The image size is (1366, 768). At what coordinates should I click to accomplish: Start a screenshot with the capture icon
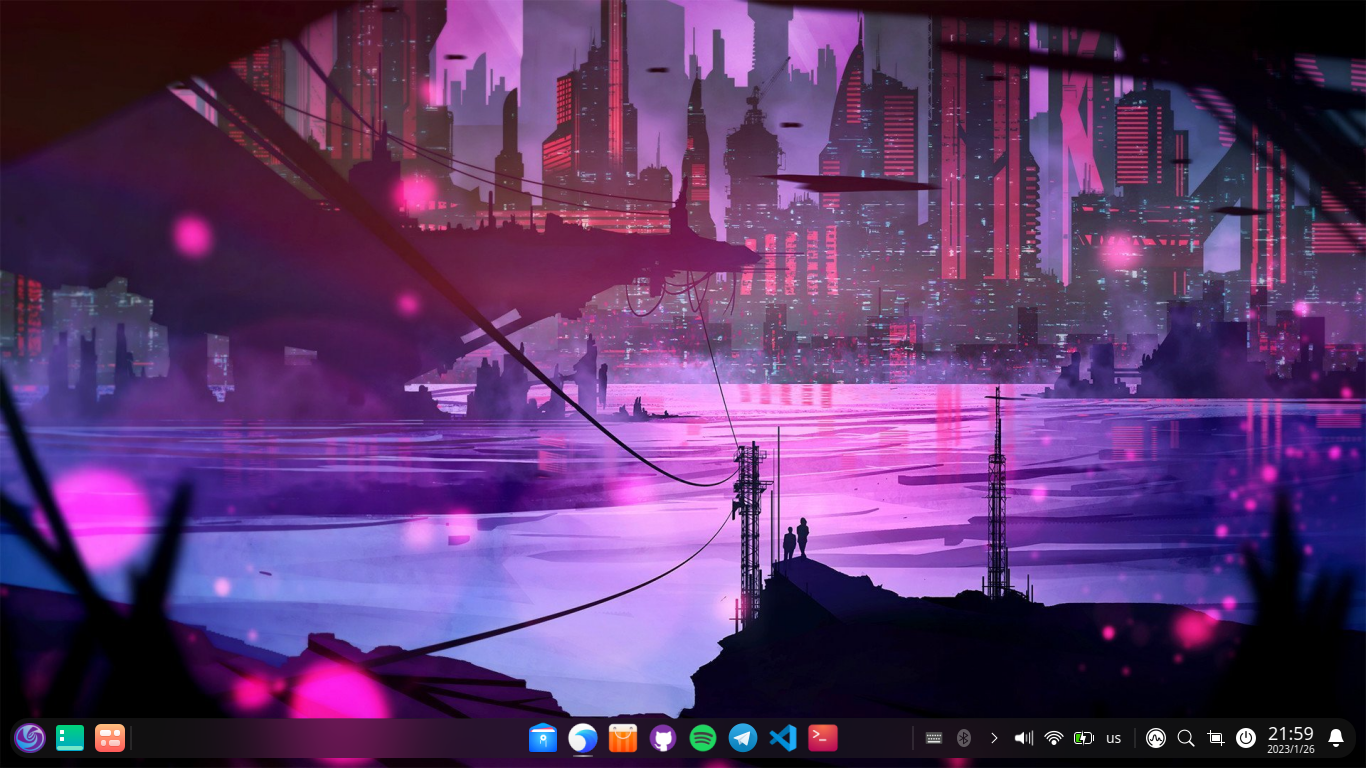(1216, 738)
